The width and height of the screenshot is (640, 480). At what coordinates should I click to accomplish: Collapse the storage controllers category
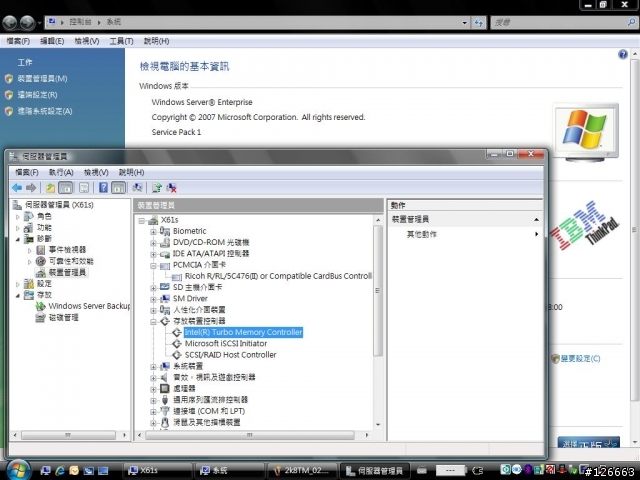pyautogui.click(x=153, y=322)
